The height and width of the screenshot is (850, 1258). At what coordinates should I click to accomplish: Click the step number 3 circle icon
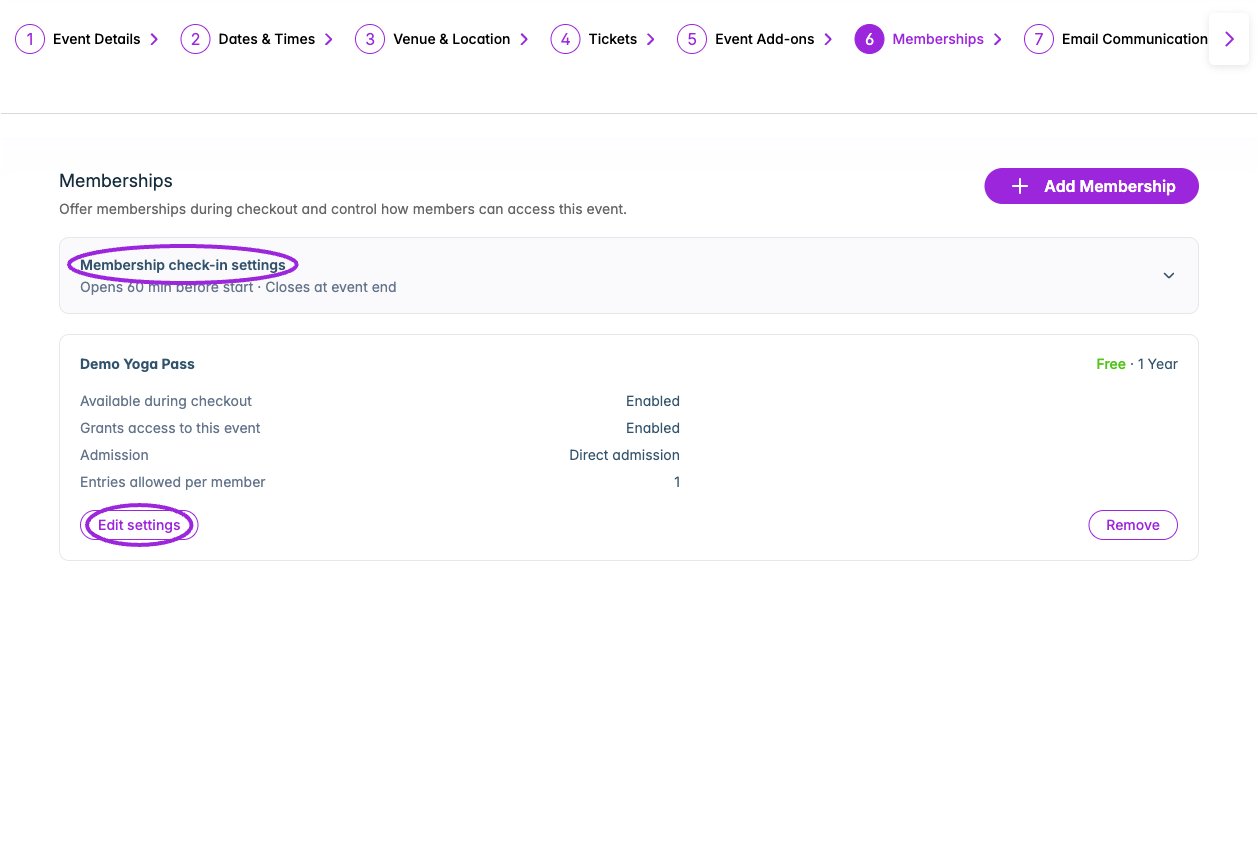pyautogui.click(x=370, y=39)
